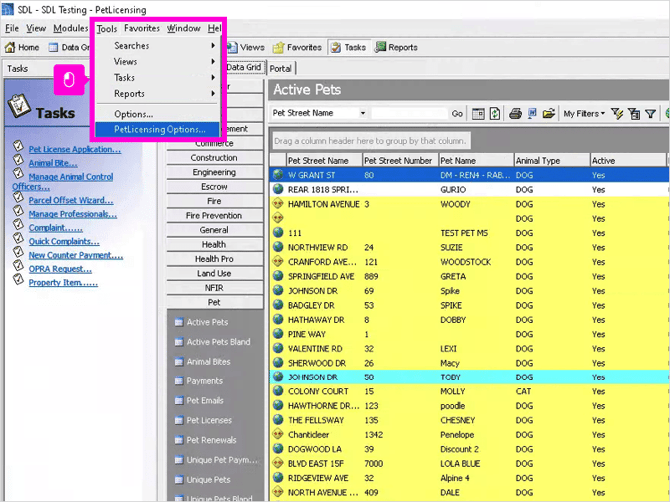The width and height of the screenshot is (670, 502).
Task: Open the Window menu
Action: click(183, 28)
